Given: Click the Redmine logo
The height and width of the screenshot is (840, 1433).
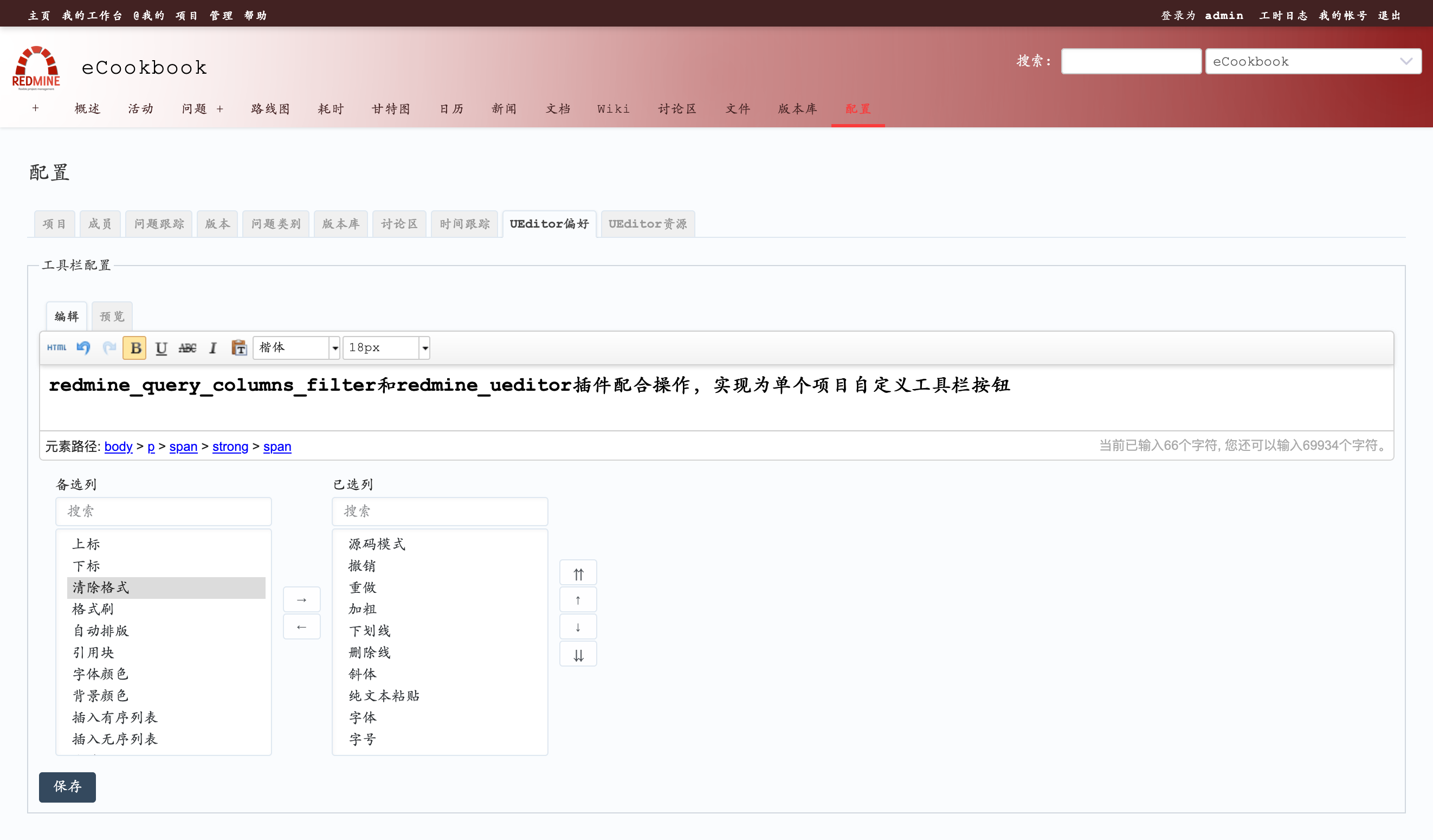Looking at the screenshot, I should coord(36,68).
